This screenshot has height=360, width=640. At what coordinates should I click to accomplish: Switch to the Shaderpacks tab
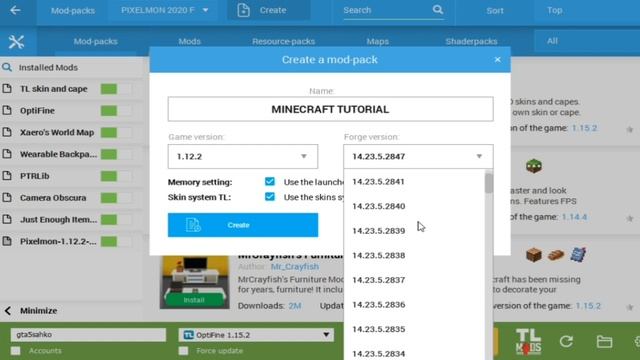point(471,41)
